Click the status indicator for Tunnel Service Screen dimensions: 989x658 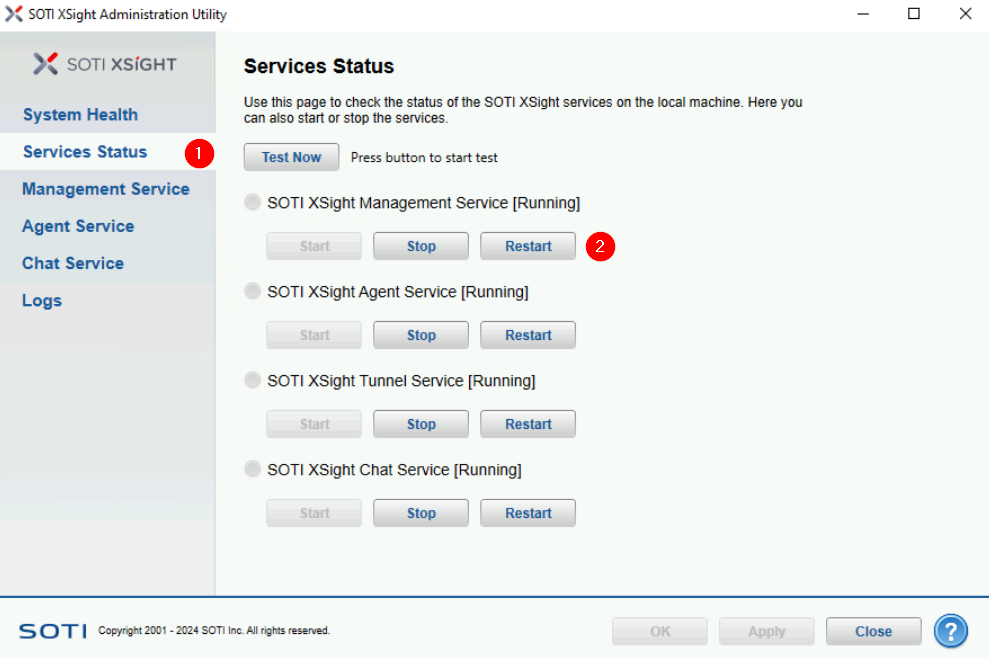click(252, 380)
